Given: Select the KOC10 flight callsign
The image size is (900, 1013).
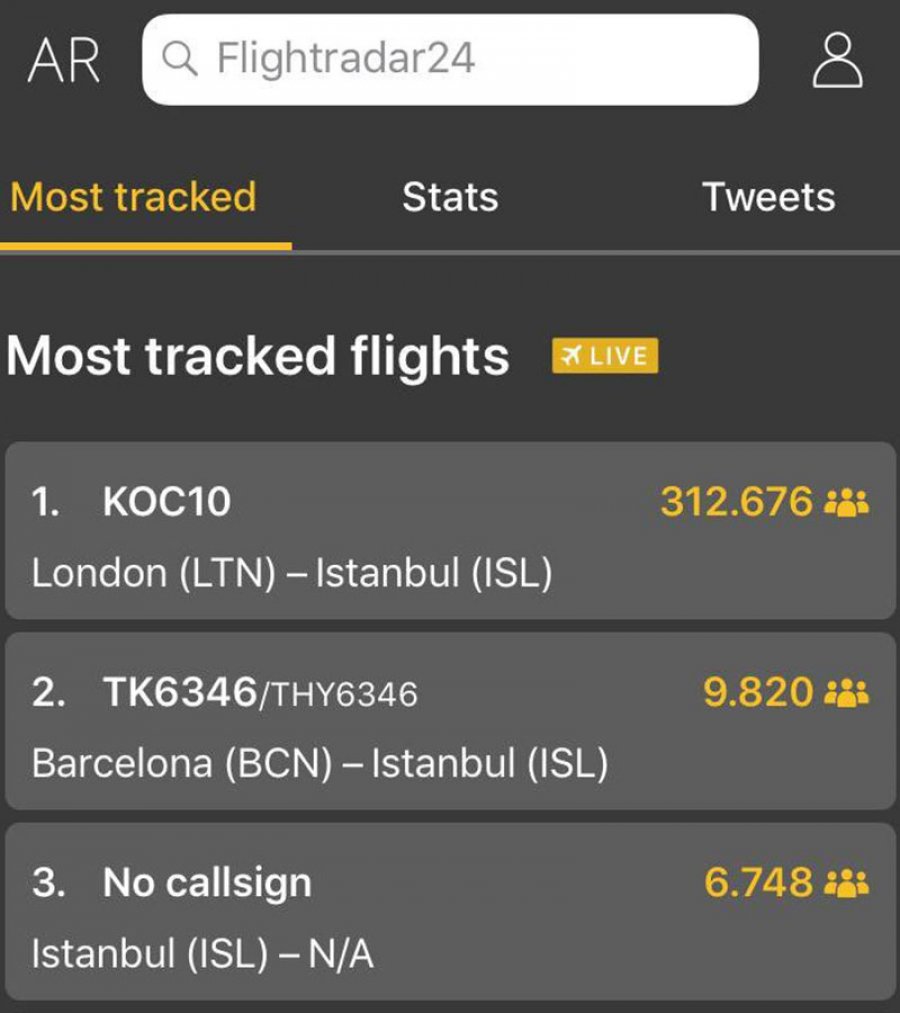Looking at the screenshot, I should 167,501.
